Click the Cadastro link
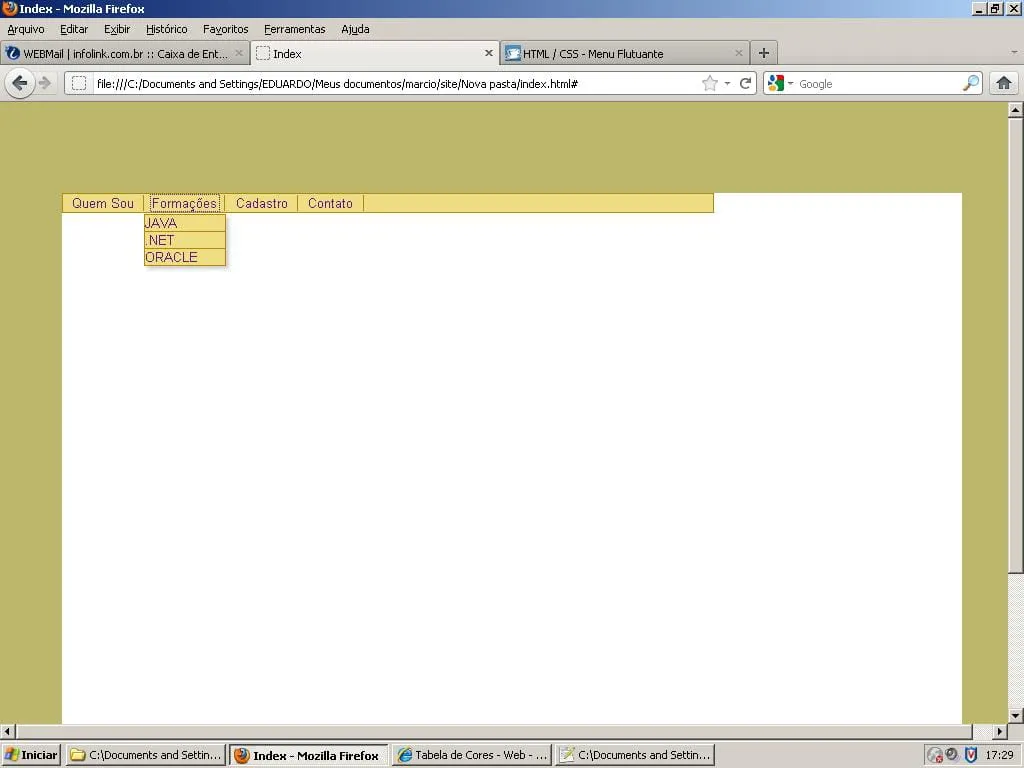The height and width of the screenshot is (768, 1024). [262, 203]
